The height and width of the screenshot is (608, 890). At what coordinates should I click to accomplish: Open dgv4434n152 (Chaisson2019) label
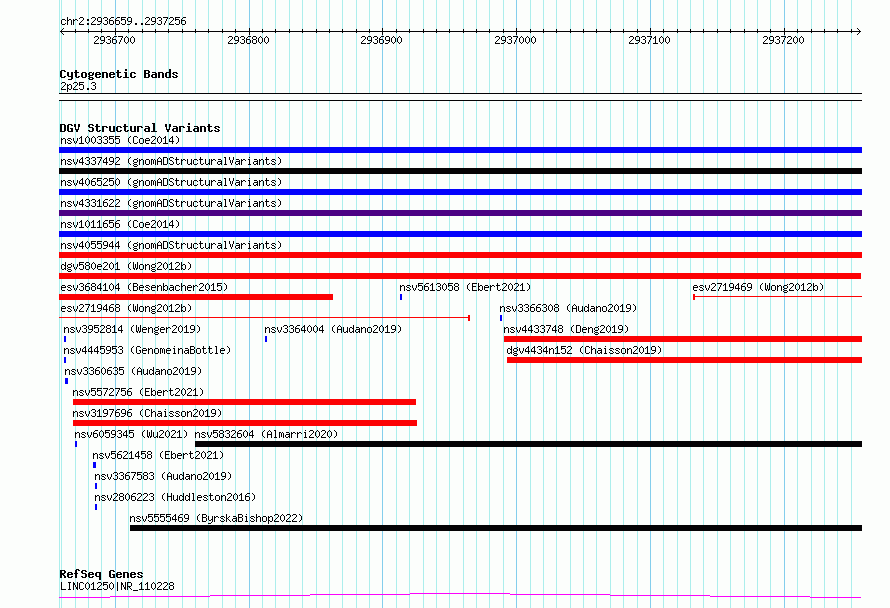tap(584, 350)
